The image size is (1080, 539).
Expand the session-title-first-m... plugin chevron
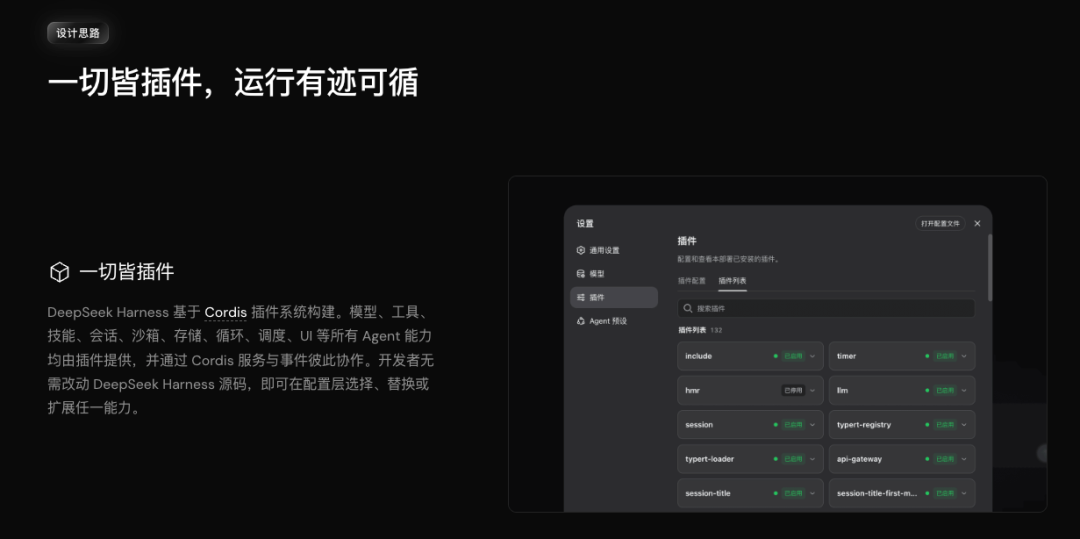click(964, 494)
